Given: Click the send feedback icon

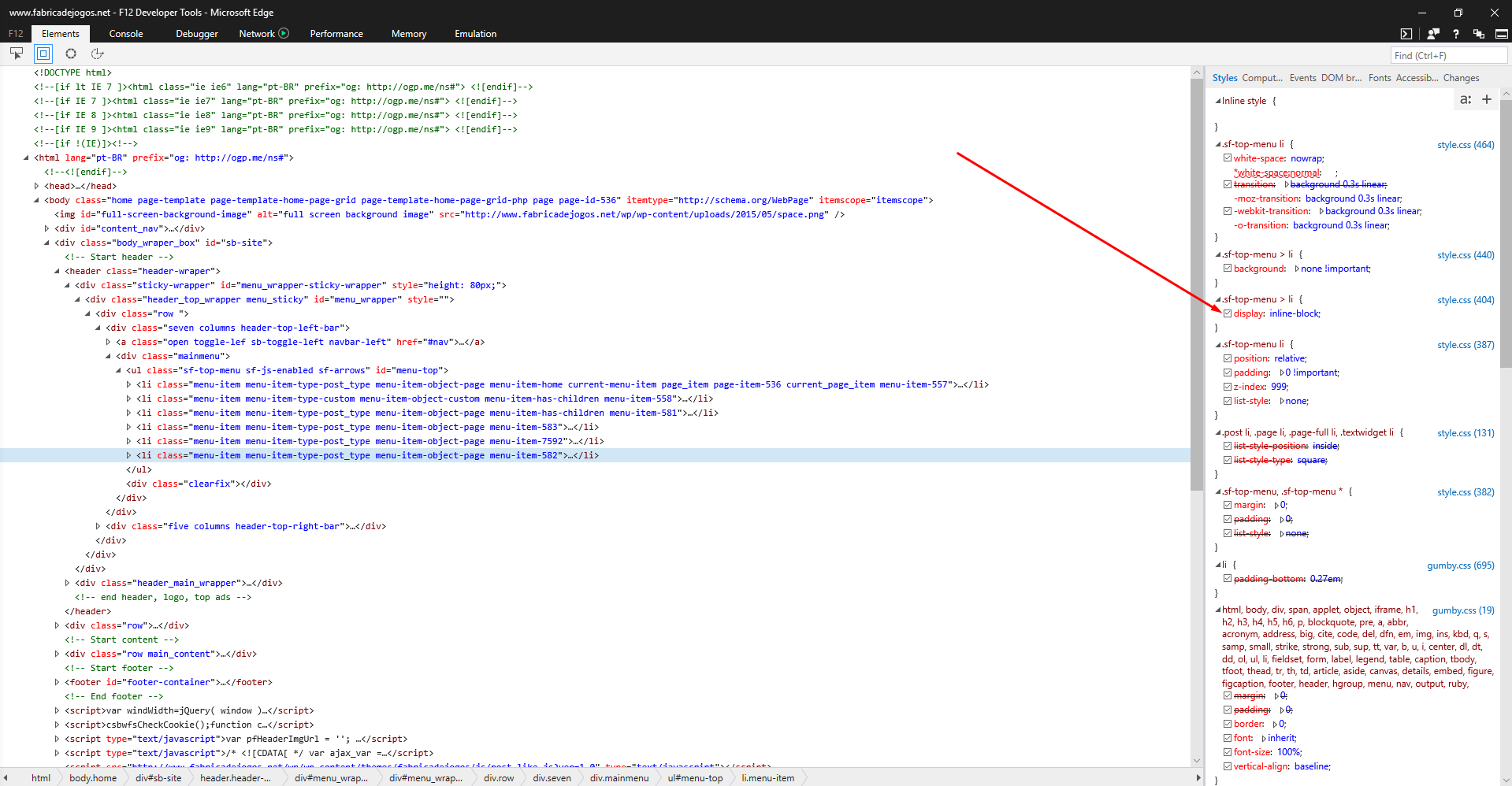Looking at the screenshot, I should pyautogui.click(x=1432, y=34).
